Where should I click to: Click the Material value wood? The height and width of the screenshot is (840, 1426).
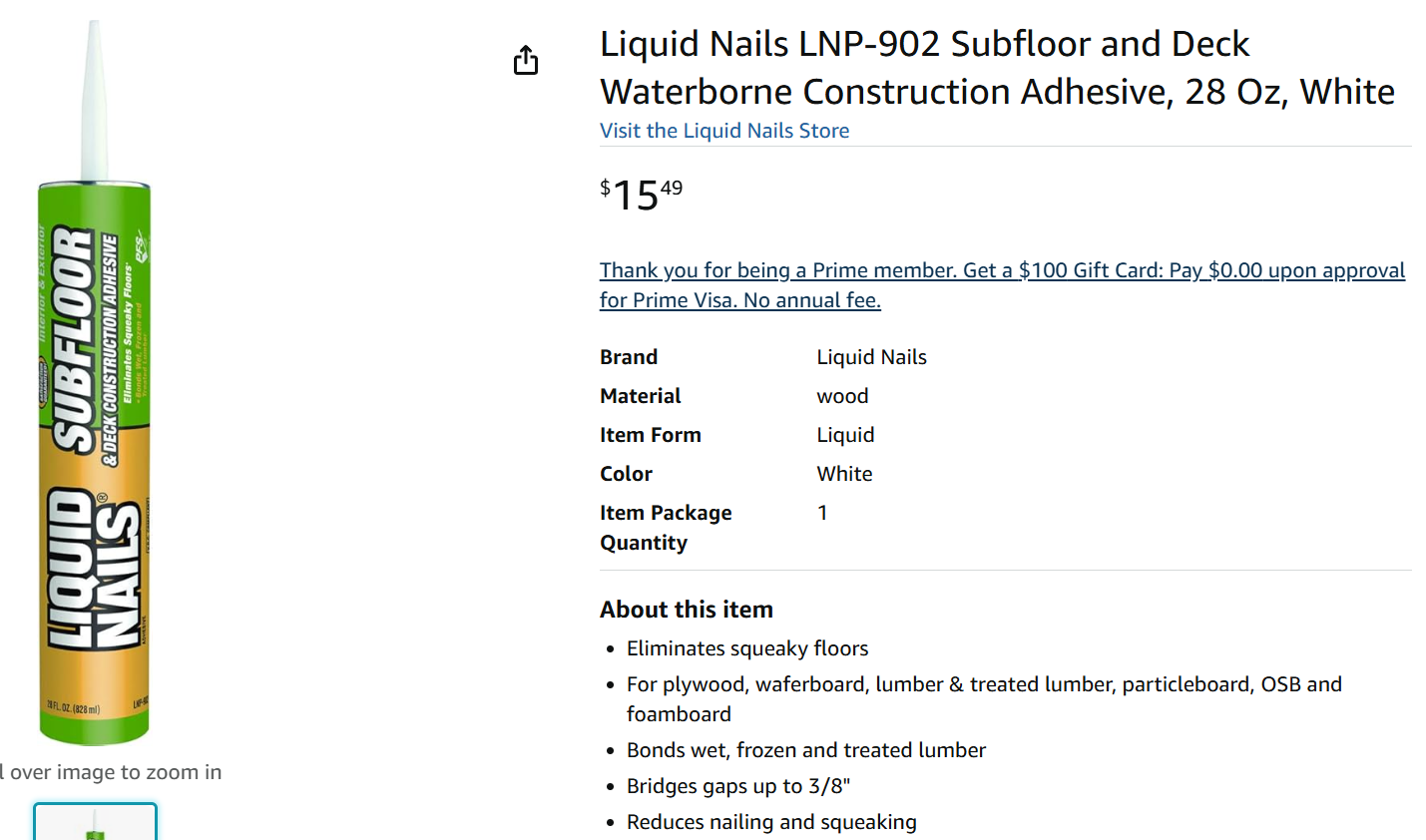coord(843,396)
